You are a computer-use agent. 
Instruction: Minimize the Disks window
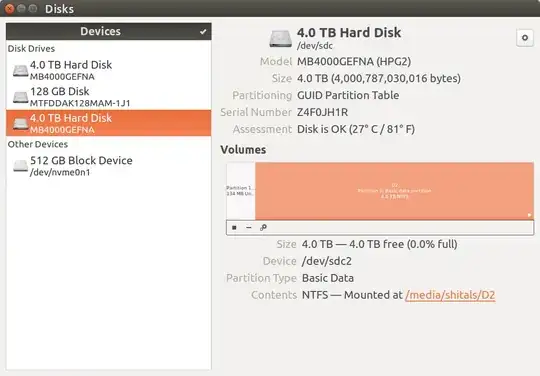pos(21,9)
